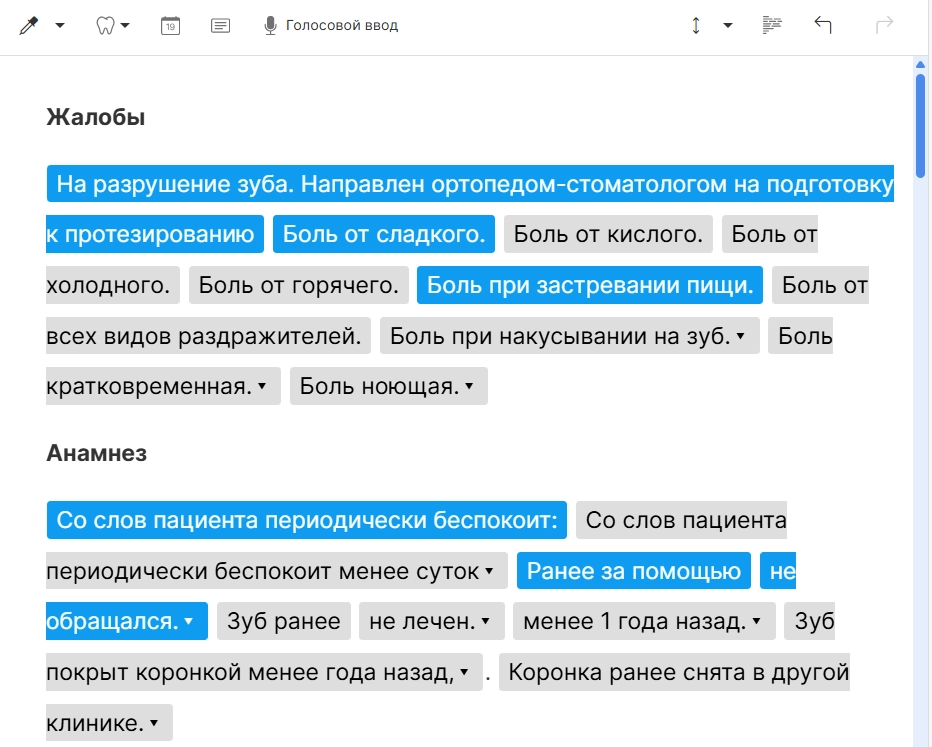Click the text note icon
The width and height of the screenshot is (932, 747).
tap(221, 25)
